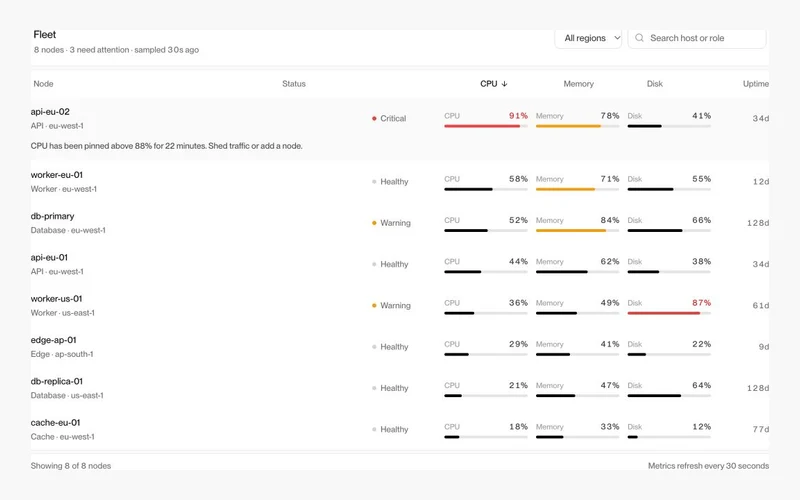Open the worker-us-01 node
The image size is (800, 500).
coord(56,298)
